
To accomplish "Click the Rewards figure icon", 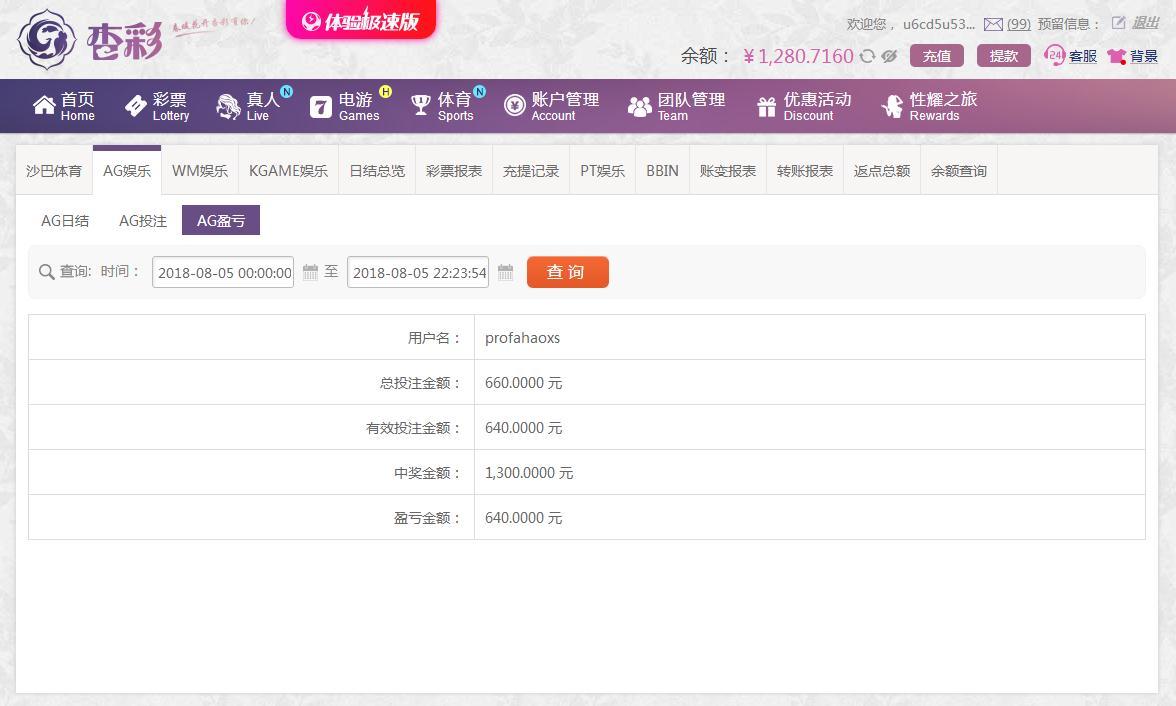I will pyautogui.click(x=892, y=107).
